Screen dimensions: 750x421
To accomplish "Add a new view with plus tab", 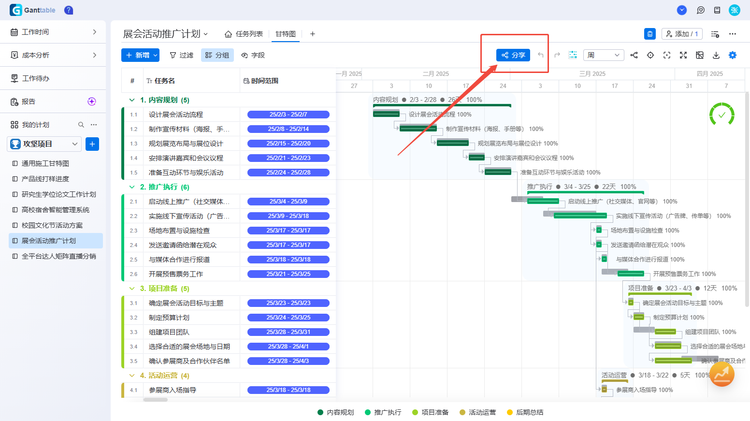I will (x=312, y=34).
